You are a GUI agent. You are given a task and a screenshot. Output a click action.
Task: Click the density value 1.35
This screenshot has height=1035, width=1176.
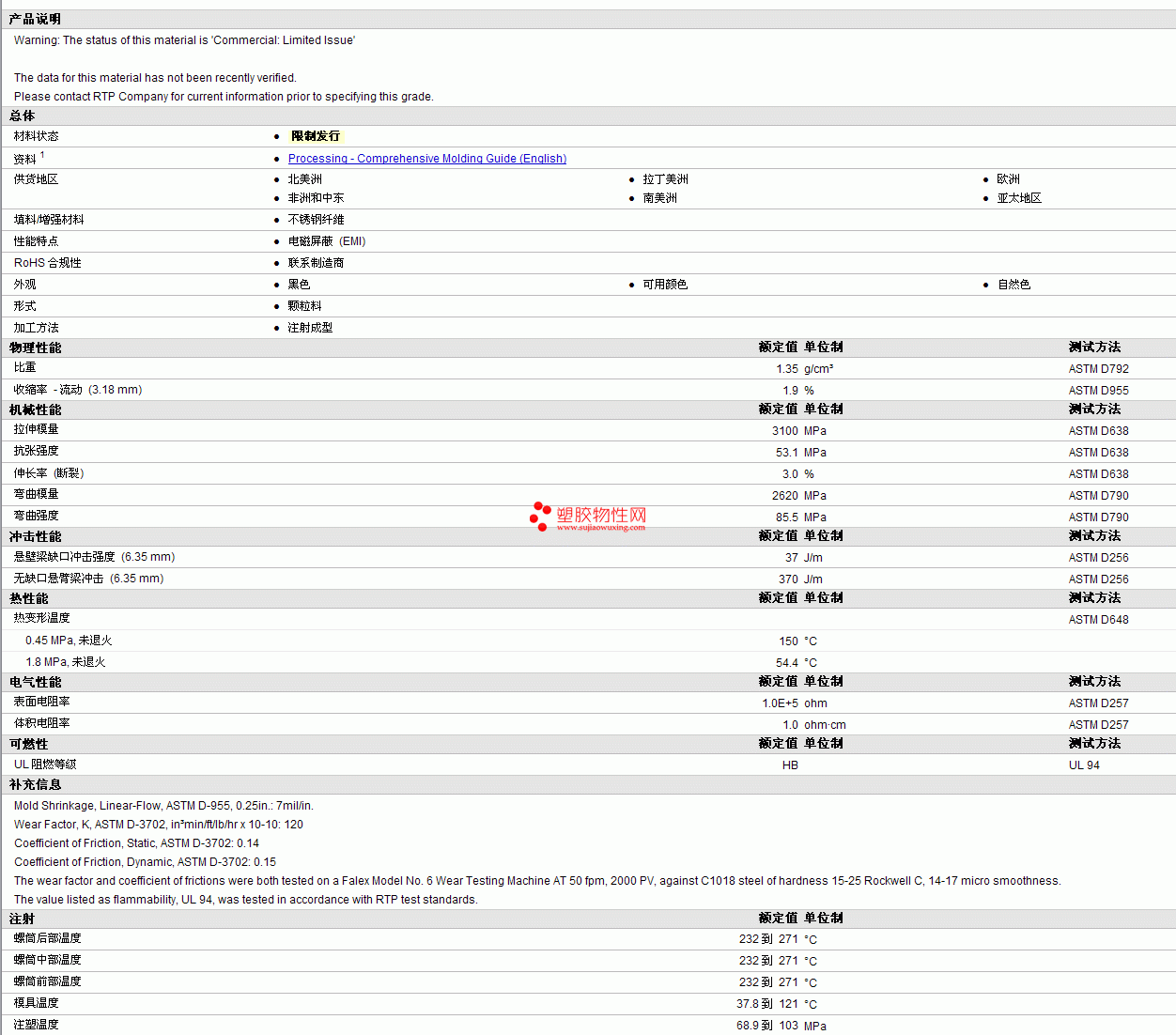(787, 369)
